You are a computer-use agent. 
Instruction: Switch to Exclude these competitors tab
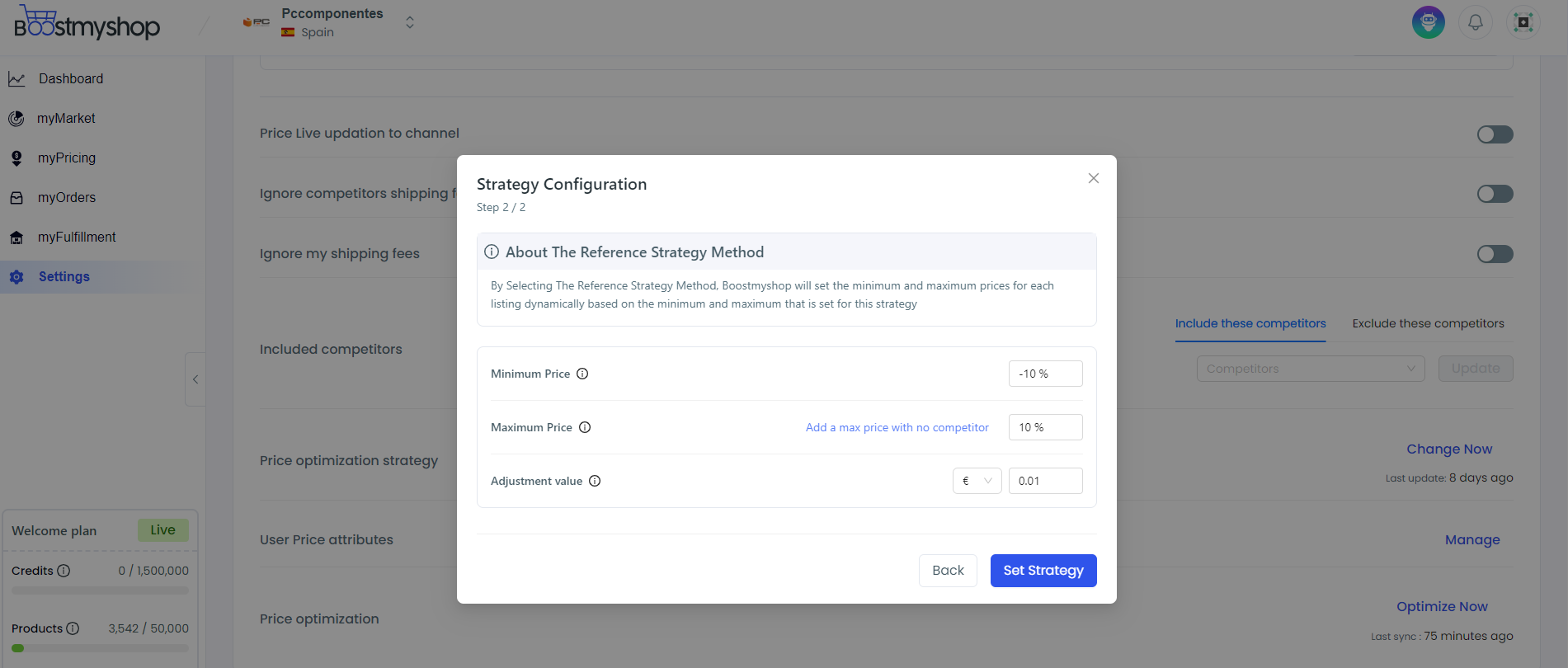tap(1428, 323)
